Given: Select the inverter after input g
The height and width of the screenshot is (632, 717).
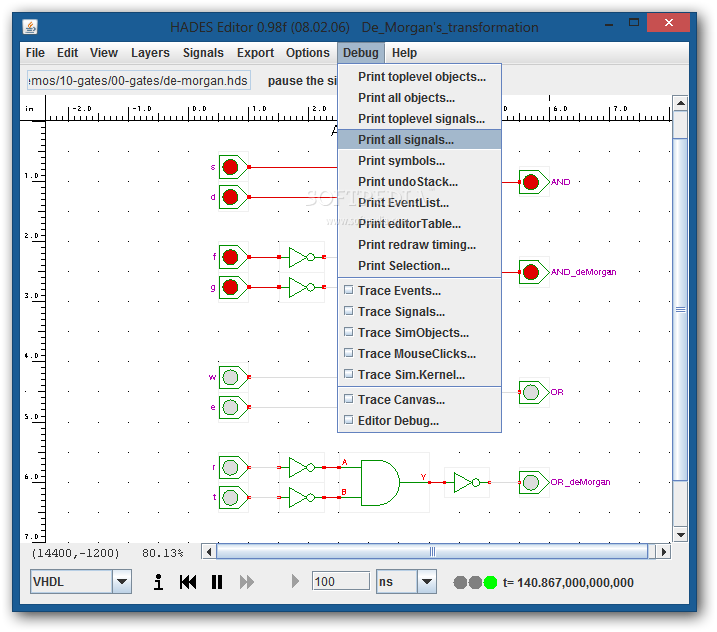Looking at the screenshot, I should (x=302, y=287).
